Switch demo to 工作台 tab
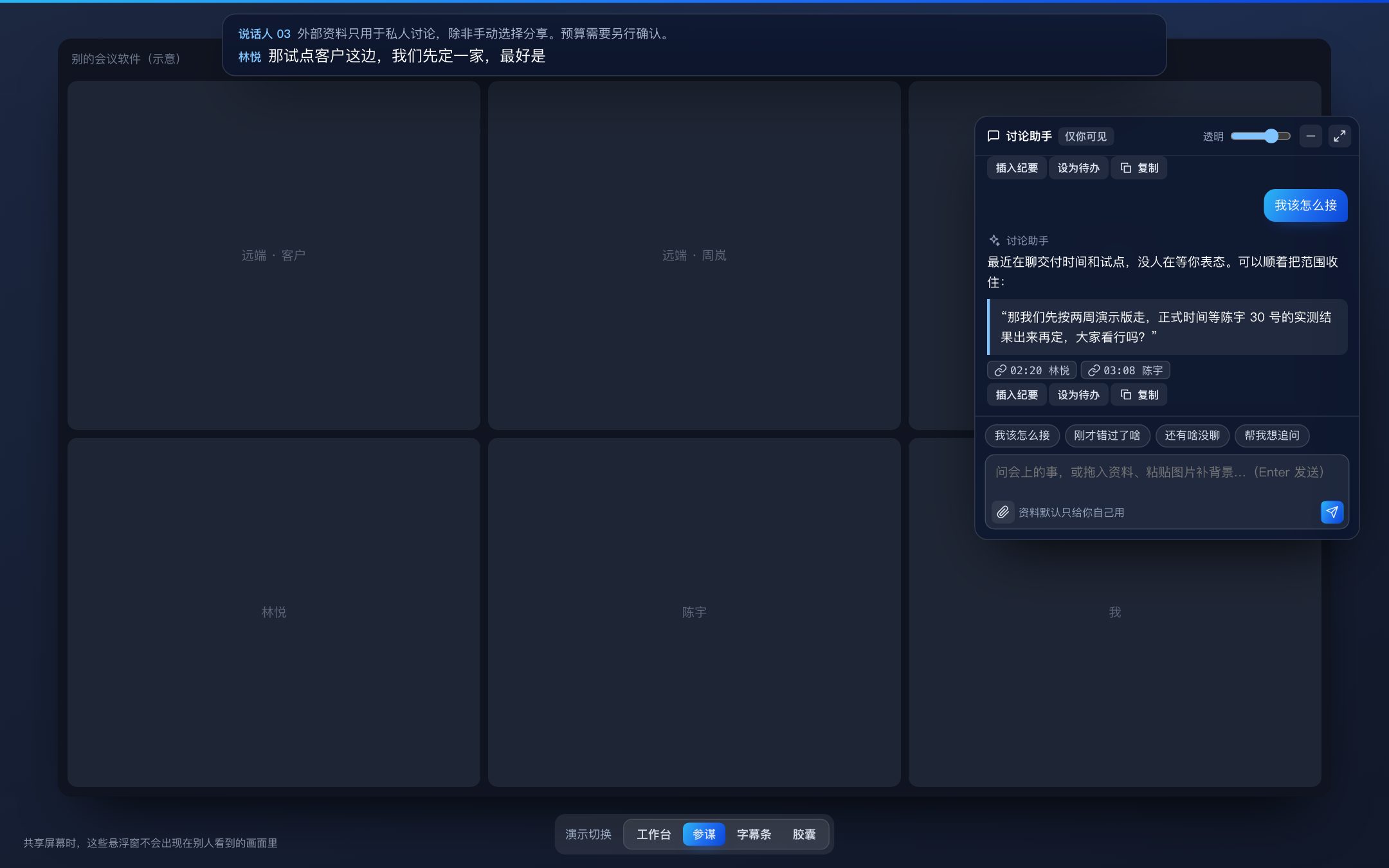Image resolution: width=1389 pixels, height=868 pixels. pyautogui.click(x=653, y=834)
